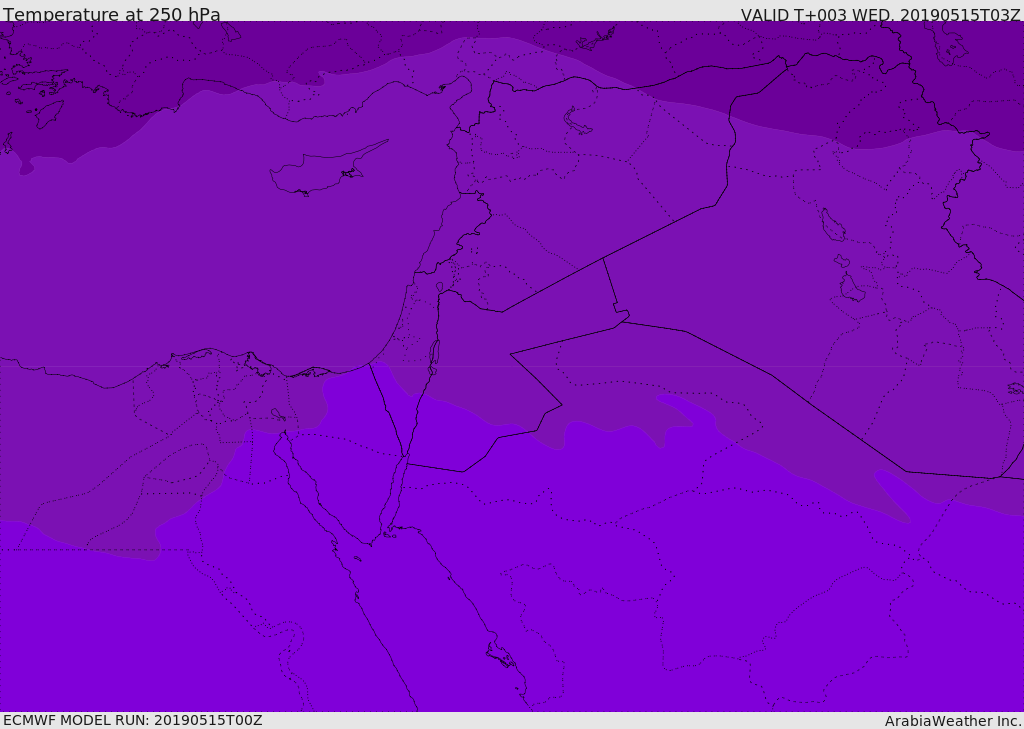Pick the bright violet southern temperature region
The width and height of the screenshot is (1024, 729).
coord(600,600)
